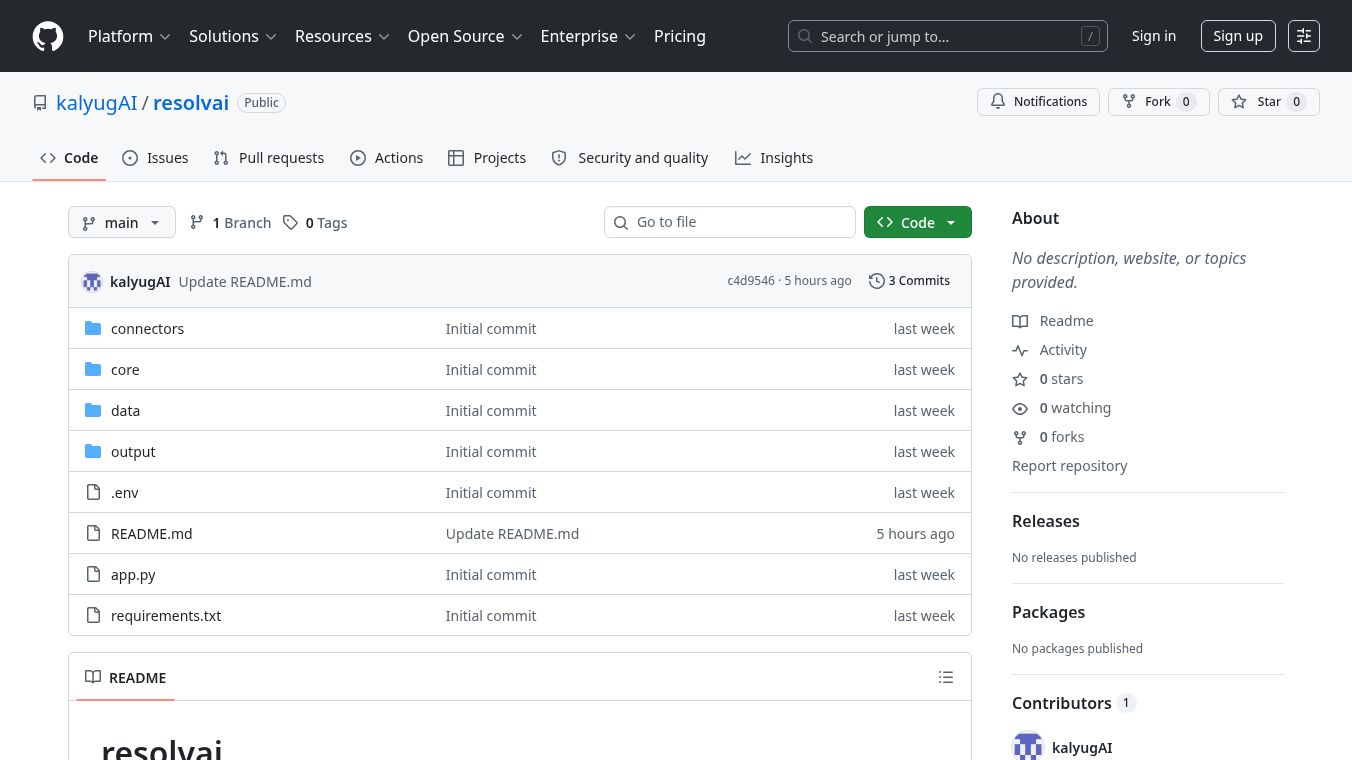Viewport: 1352px width, 760px height.
Task: Open the Insights tab
Action: tap(774, 158)
